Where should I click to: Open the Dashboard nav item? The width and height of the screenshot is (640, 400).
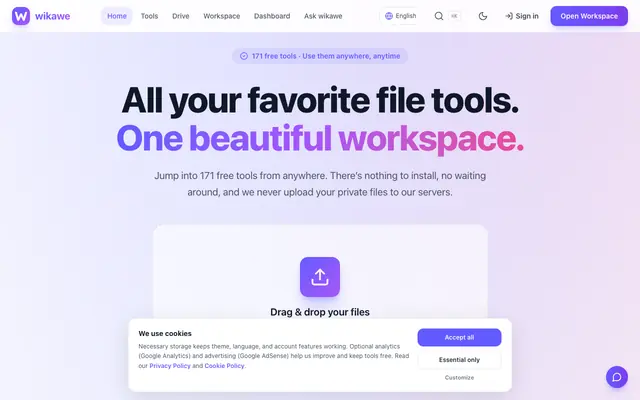272,16
